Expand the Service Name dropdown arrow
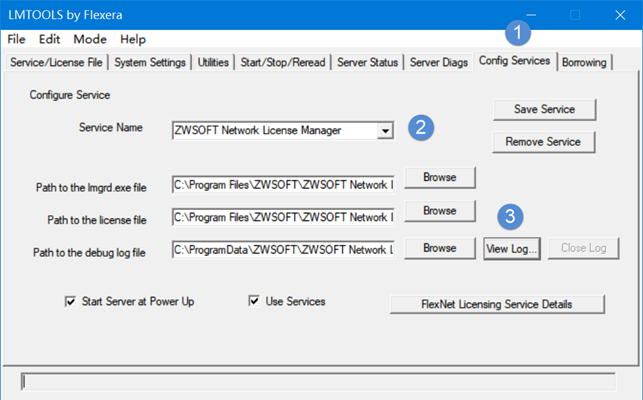 (385, 131)
